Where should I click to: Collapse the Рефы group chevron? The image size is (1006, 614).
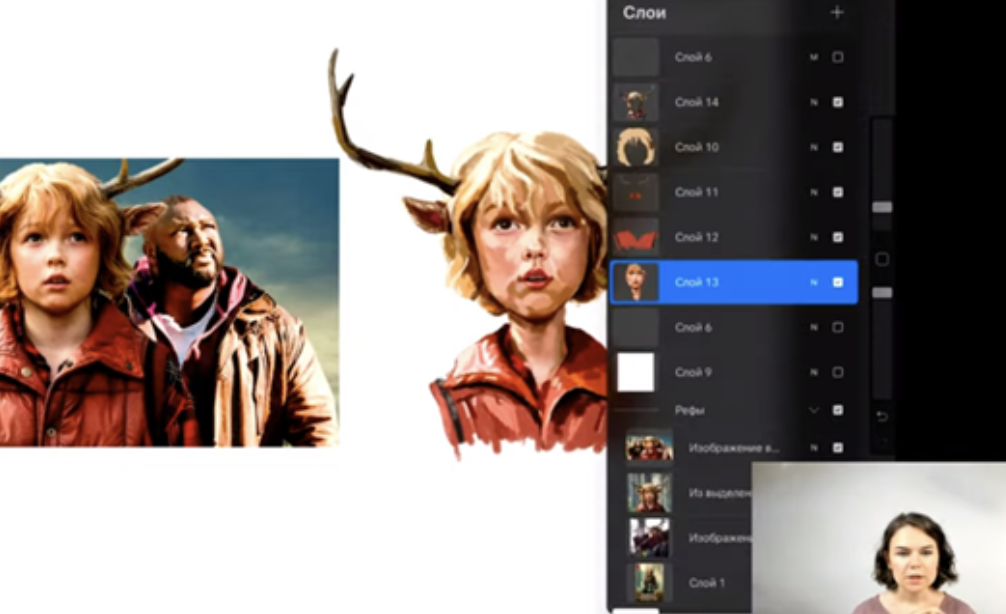(814, 410)
